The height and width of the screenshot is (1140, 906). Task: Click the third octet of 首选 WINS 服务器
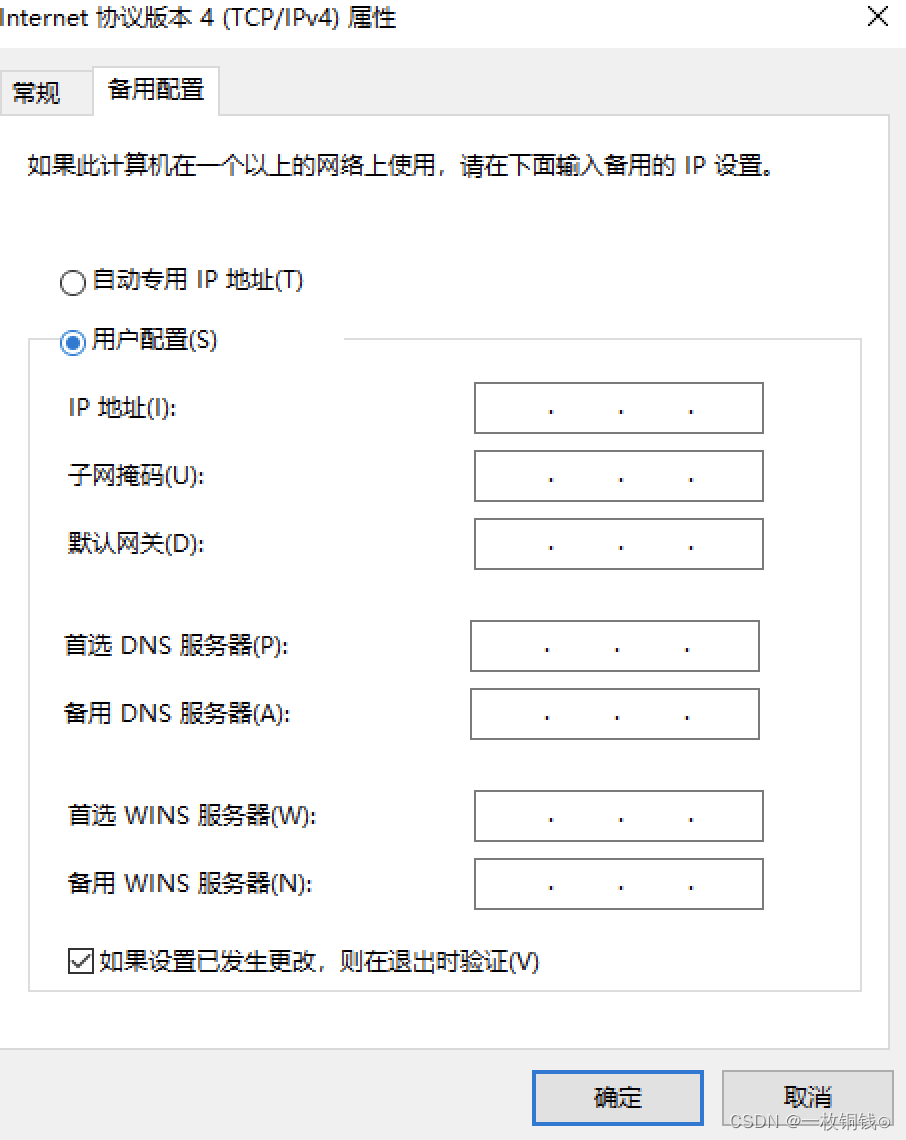point(655,816)
